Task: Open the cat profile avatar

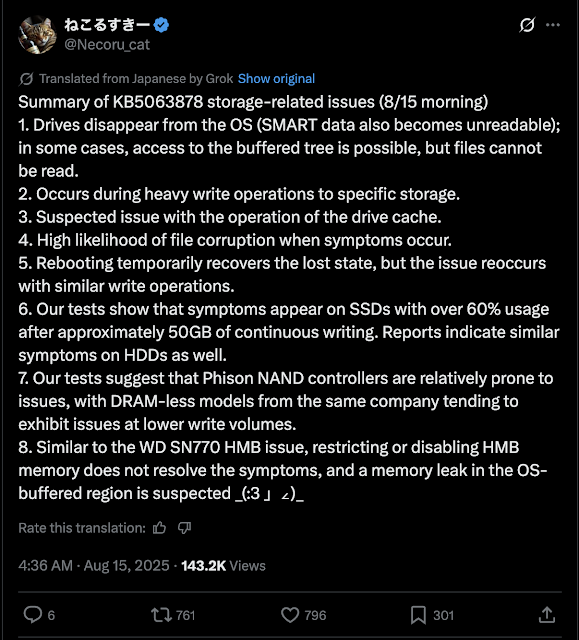Action: pos(37,35)
